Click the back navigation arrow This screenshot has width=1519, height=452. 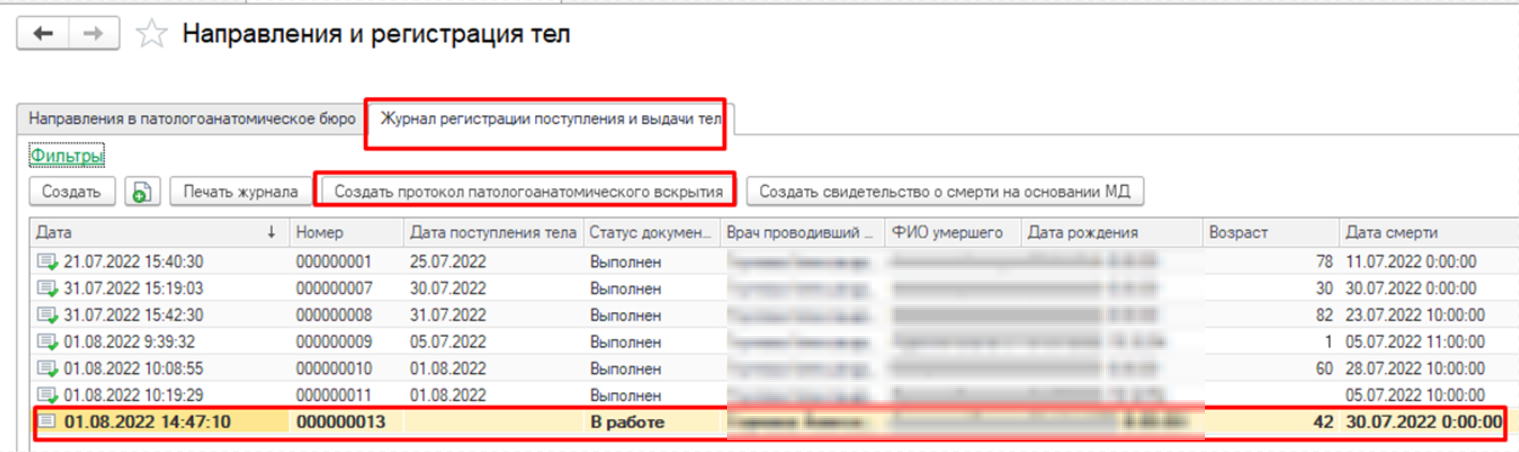click(x=43, y=34)
